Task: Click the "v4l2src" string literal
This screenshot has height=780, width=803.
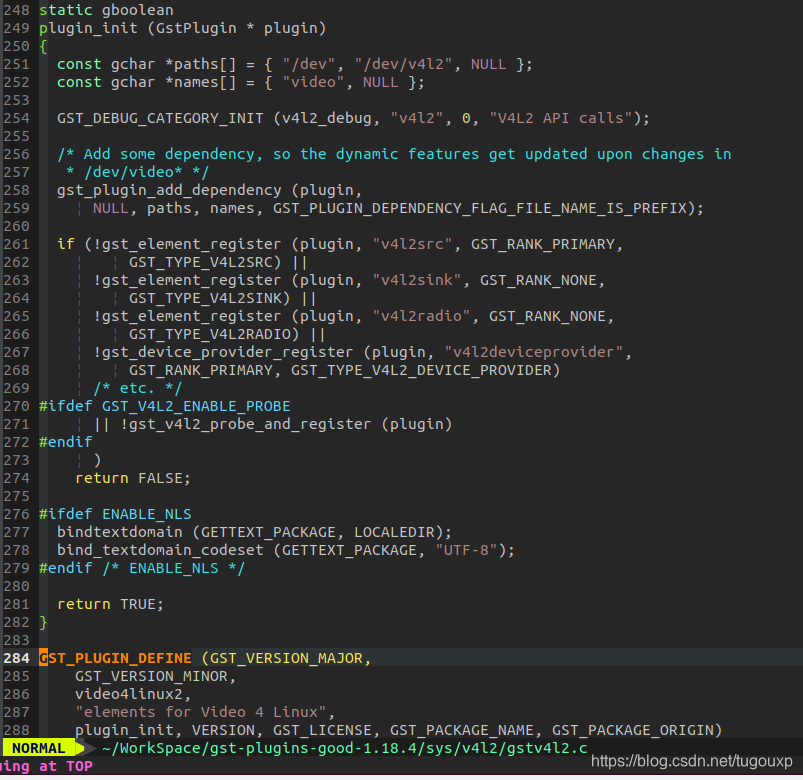Action: click(x=412, y=244)
